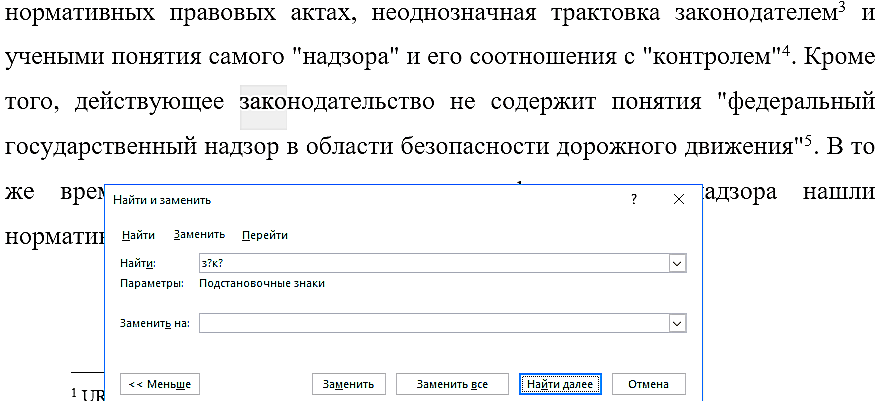Viewport: 889px width, 401px height.
Task: Click the Найти search text field
Action: [x=430, y=262]
